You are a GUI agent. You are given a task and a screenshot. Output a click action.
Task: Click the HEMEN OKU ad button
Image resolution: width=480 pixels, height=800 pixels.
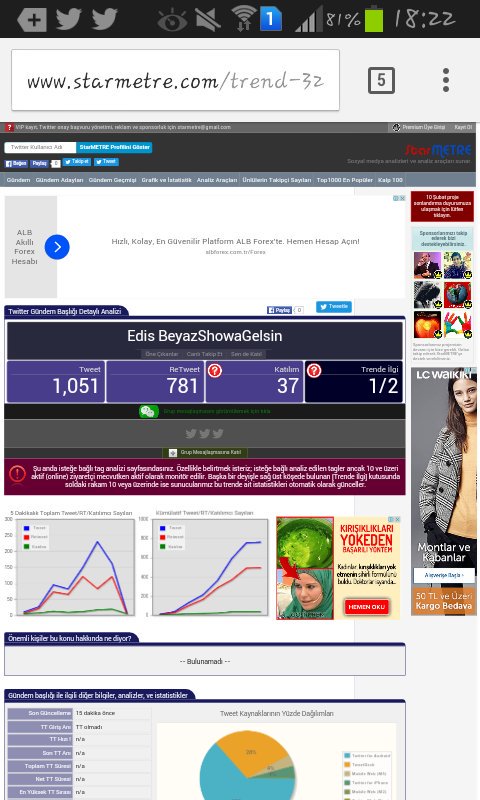point(366,607)
